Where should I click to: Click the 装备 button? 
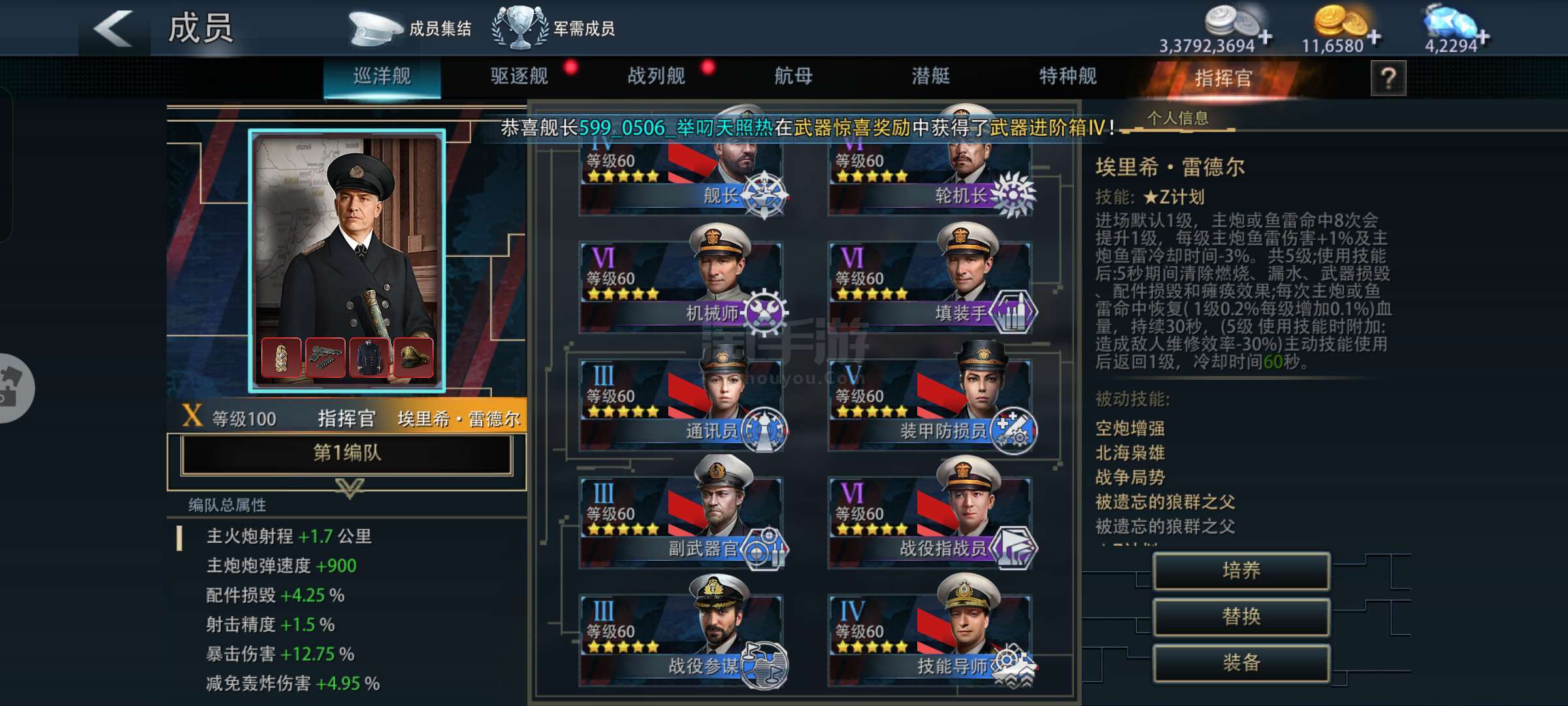coord(1241,663)
